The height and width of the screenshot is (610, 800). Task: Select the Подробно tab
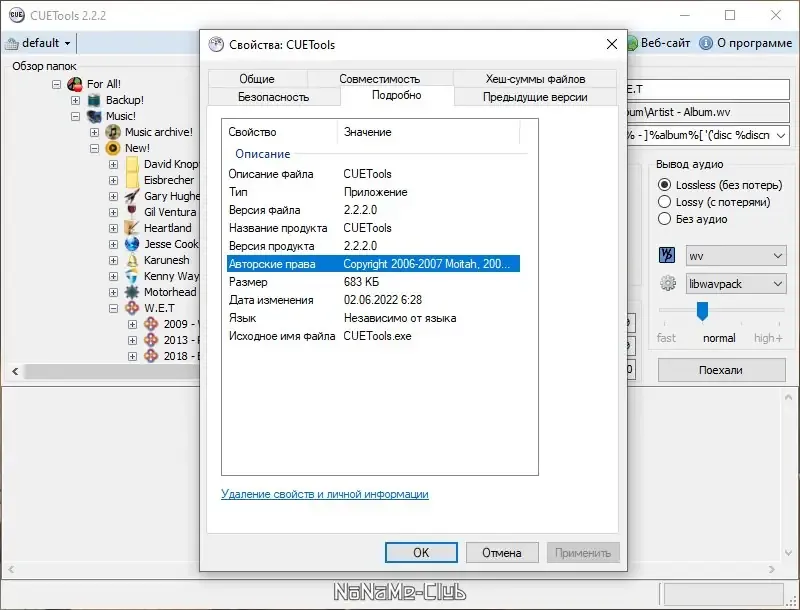[x=397, y=95]
